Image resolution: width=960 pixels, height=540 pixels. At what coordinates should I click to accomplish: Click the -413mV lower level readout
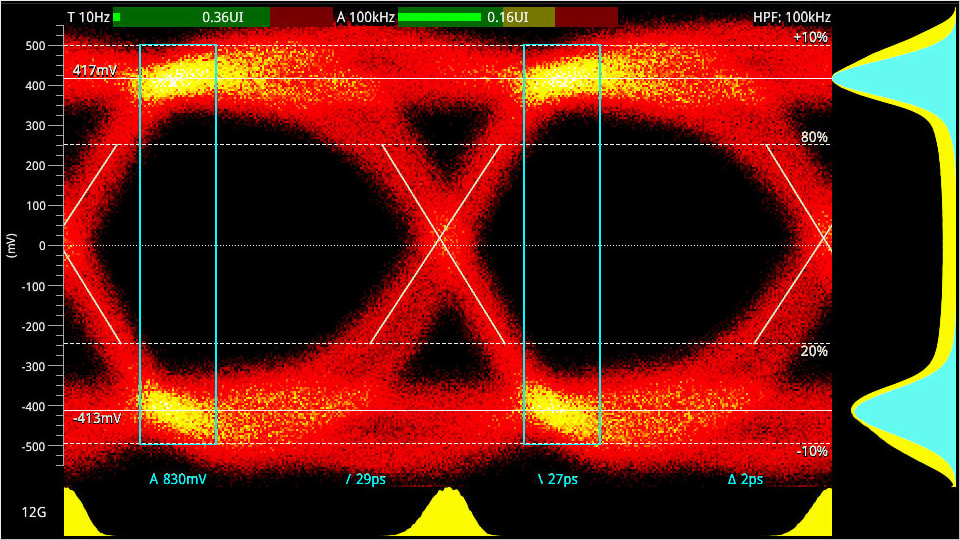(x=97, y=419)
